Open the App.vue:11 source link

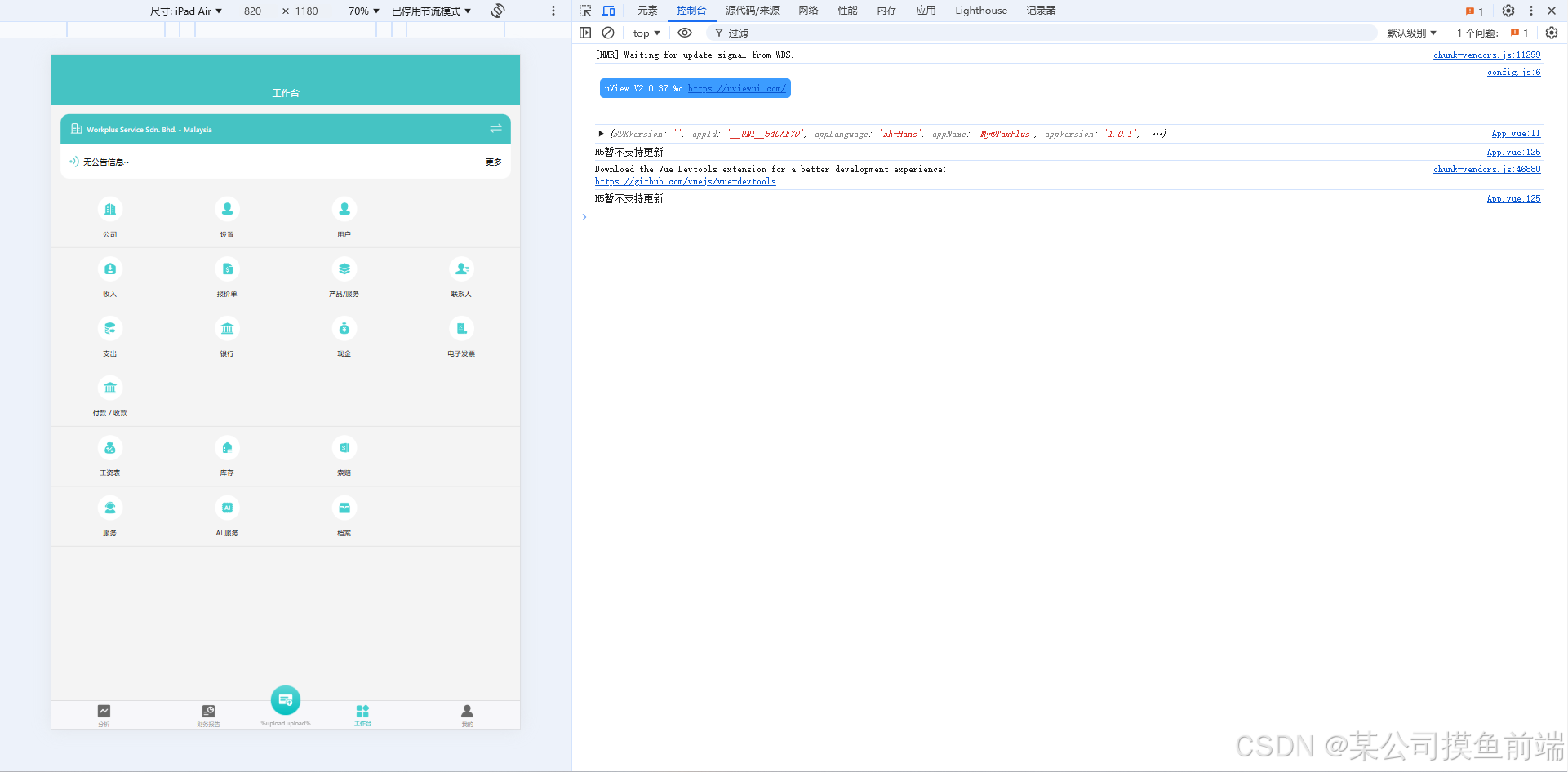click(x=1516, y=134)
